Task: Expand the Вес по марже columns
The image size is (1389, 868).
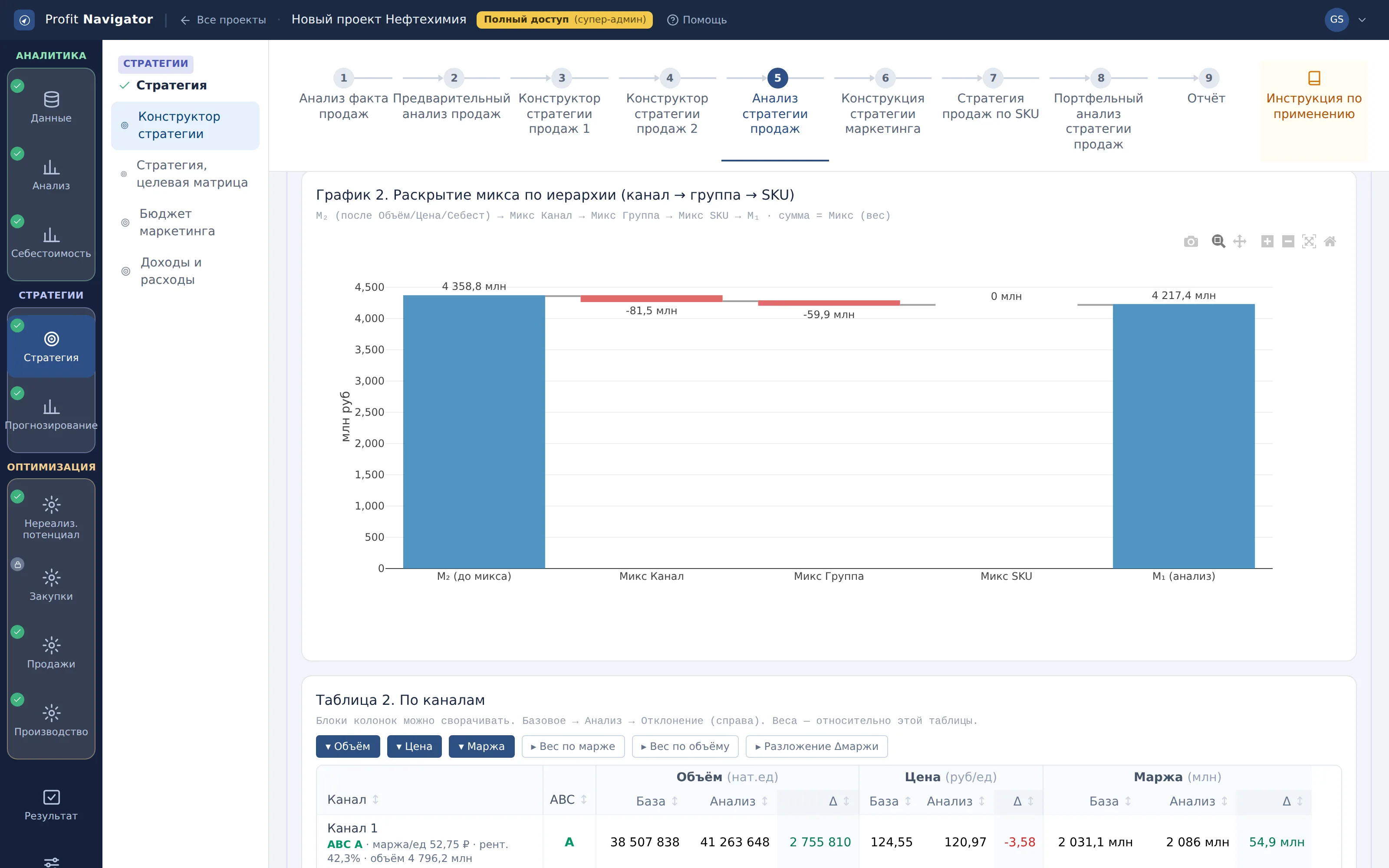Action: coord(573,746)
